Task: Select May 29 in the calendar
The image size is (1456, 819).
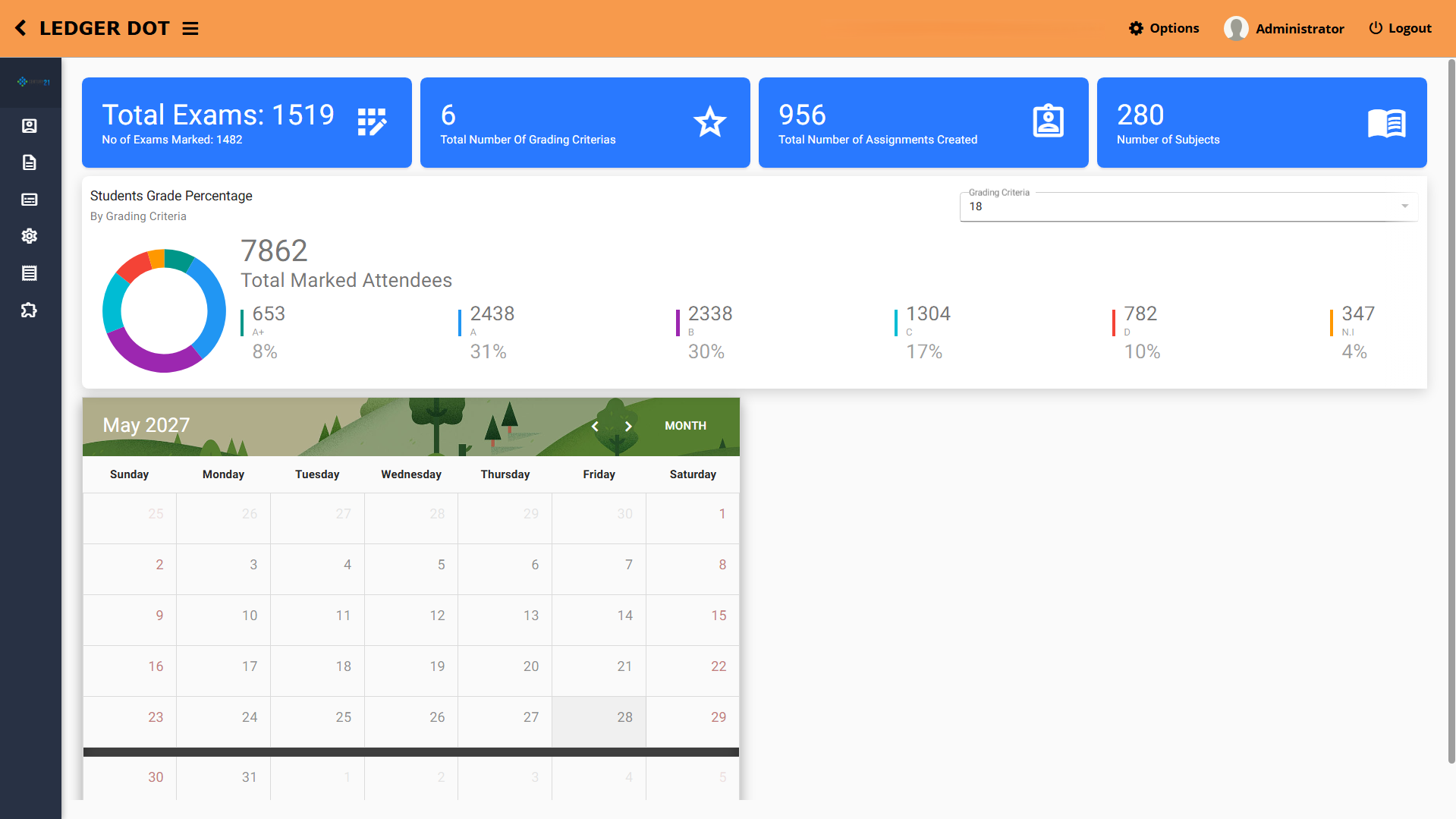Action: coord(693,722)
